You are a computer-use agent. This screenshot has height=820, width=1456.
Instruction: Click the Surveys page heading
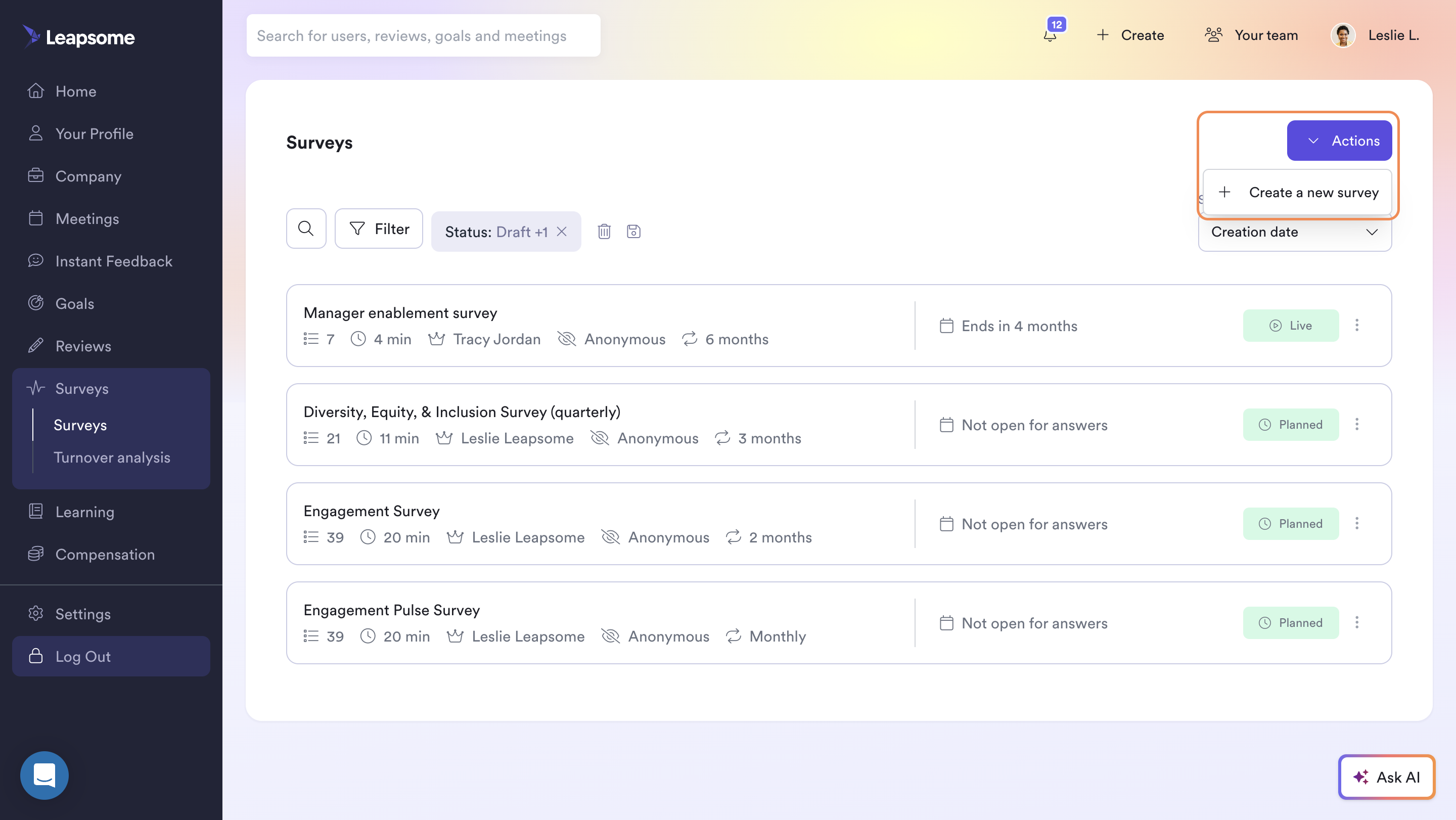coord(320,143)
